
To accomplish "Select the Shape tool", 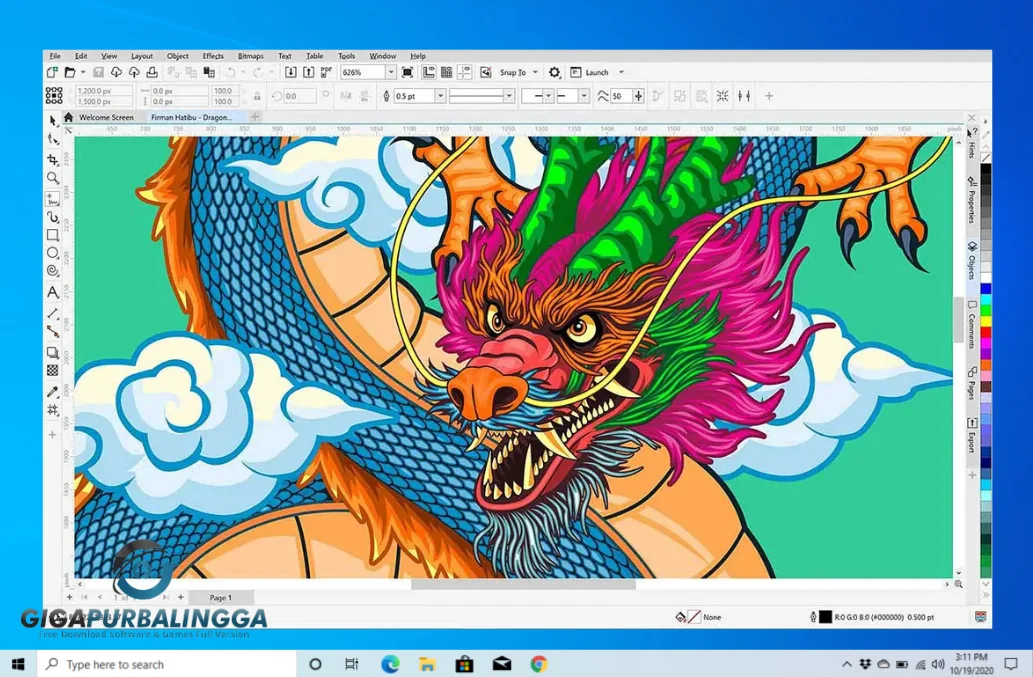I will [53, 138].
